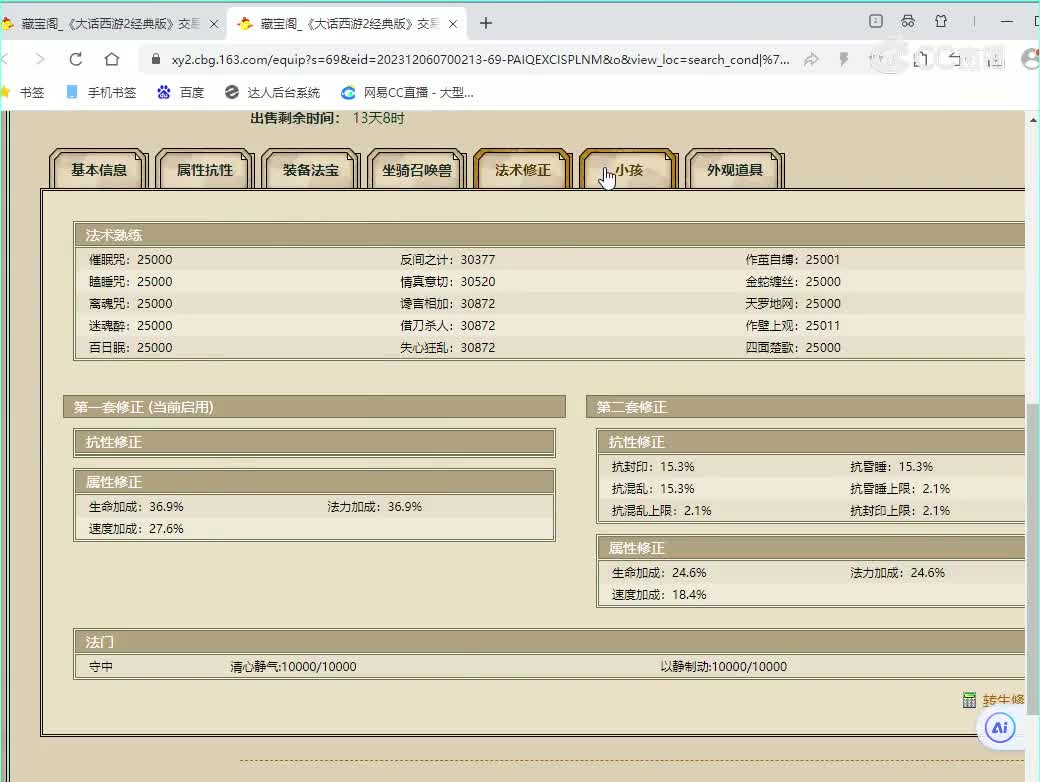Select the 借刀杀人: 30872 entry

448,325
